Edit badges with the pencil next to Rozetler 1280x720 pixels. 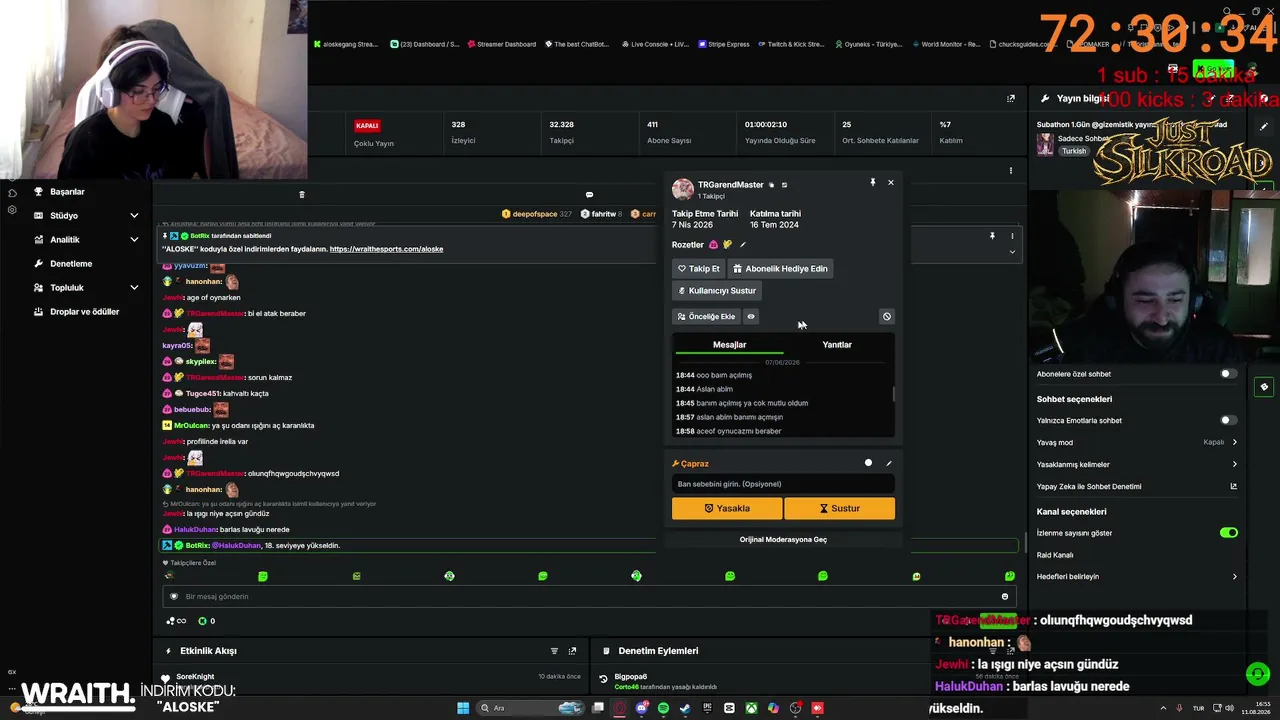[x=742, y=245]
